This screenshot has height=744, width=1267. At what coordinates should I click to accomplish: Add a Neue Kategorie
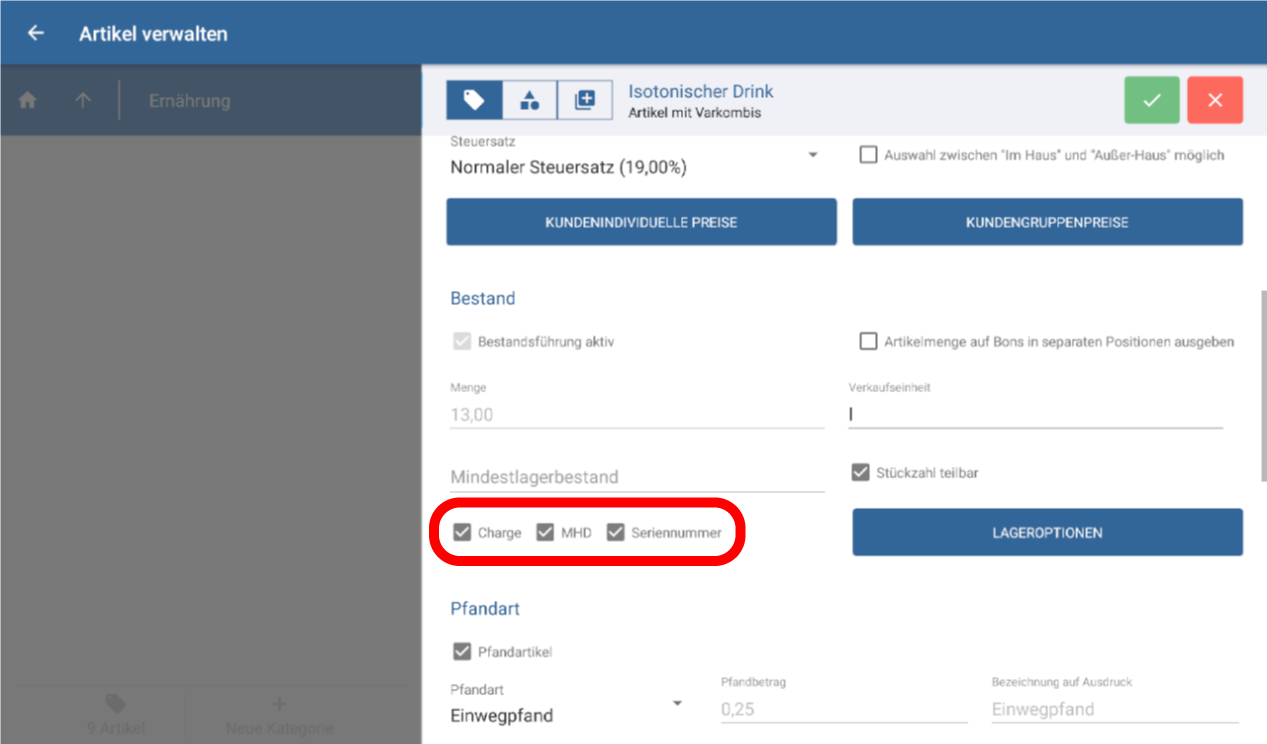click(x=280, y=716)
